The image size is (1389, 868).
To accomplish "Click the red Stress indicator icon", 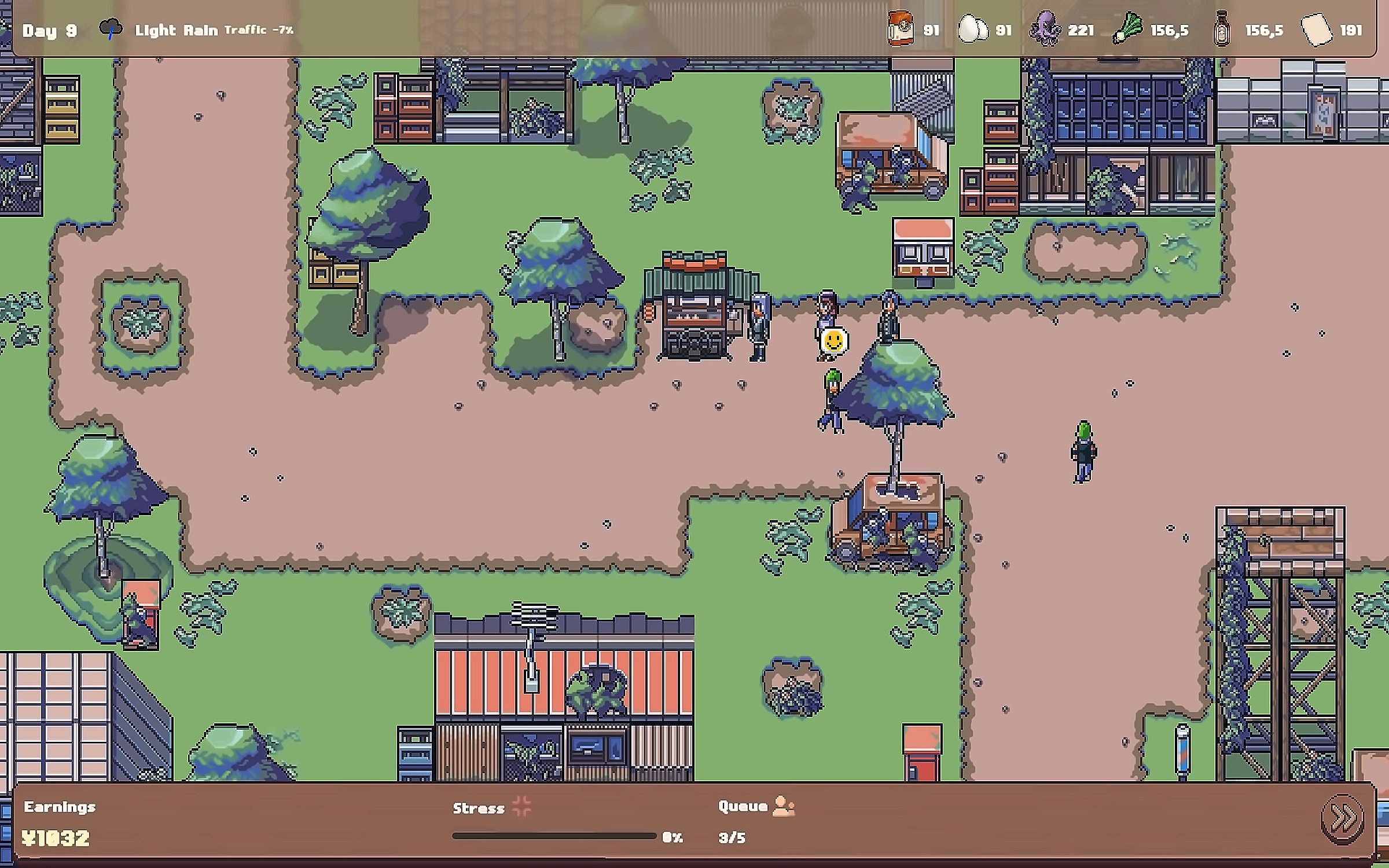I will click(x=521, y=806).
